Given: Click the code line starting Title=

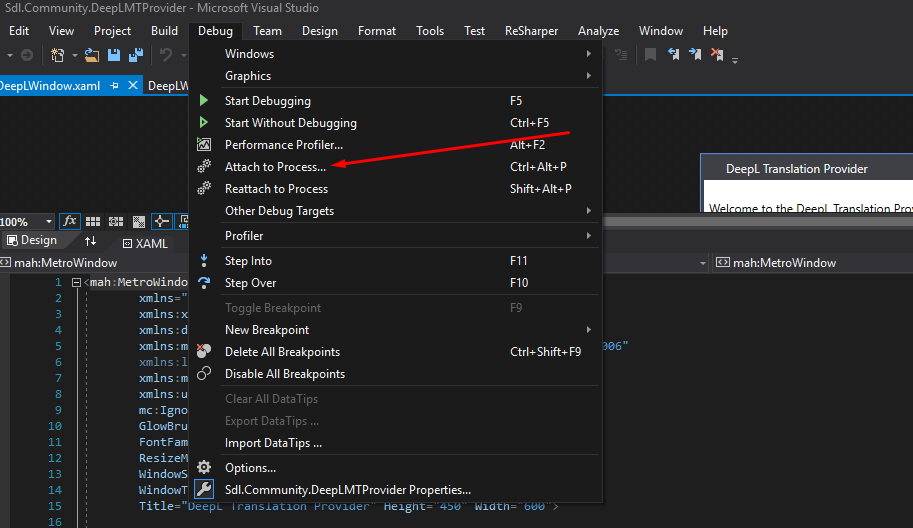Looking at the screenshot, I should click(348, 506).
